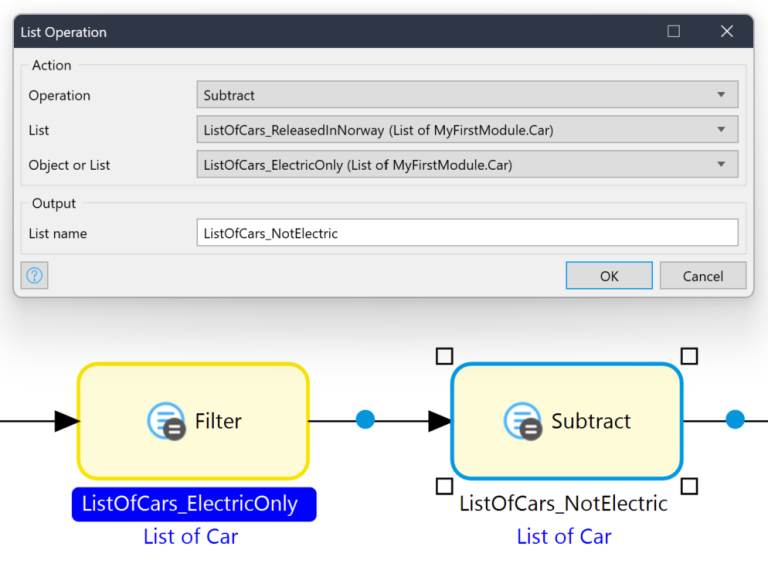Open help for List Operation dialog
768x584 pixels.
pos(34,275)
